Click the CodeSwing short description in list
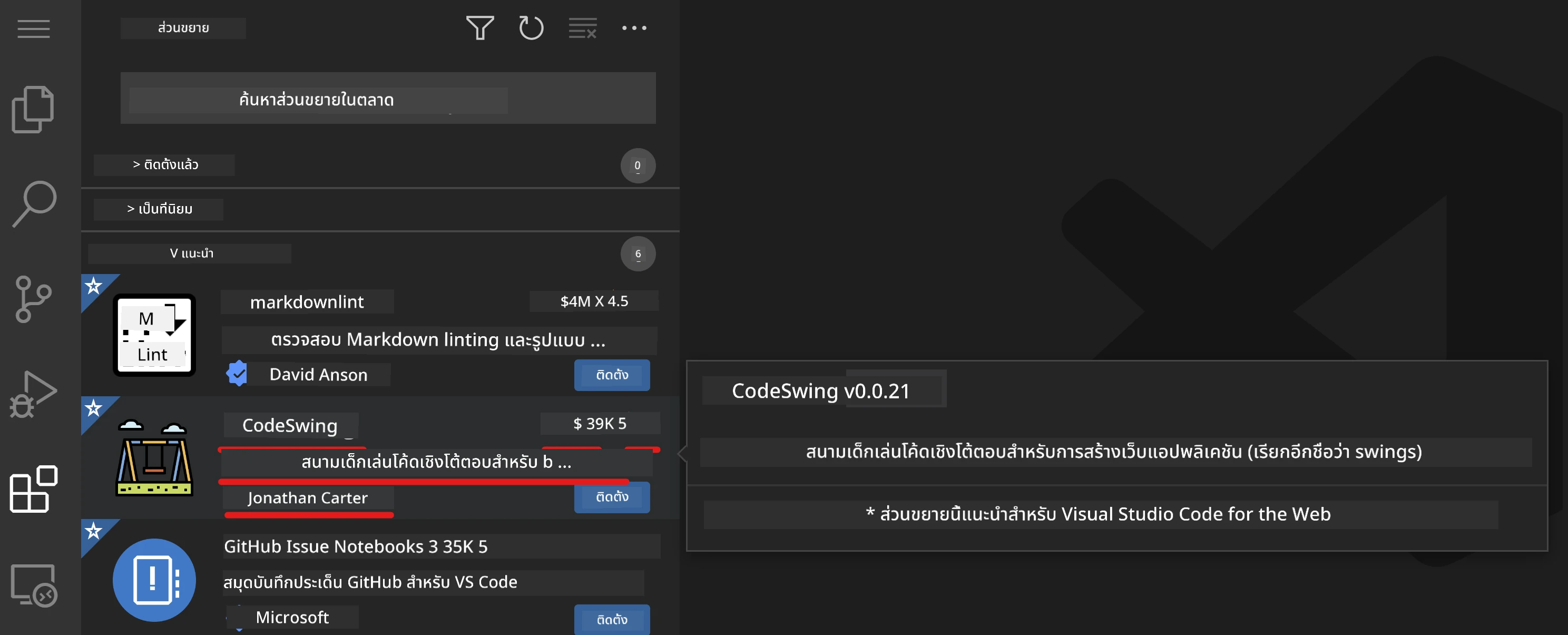This screenshot has height=635, width=1568. (x=436, y=463)
